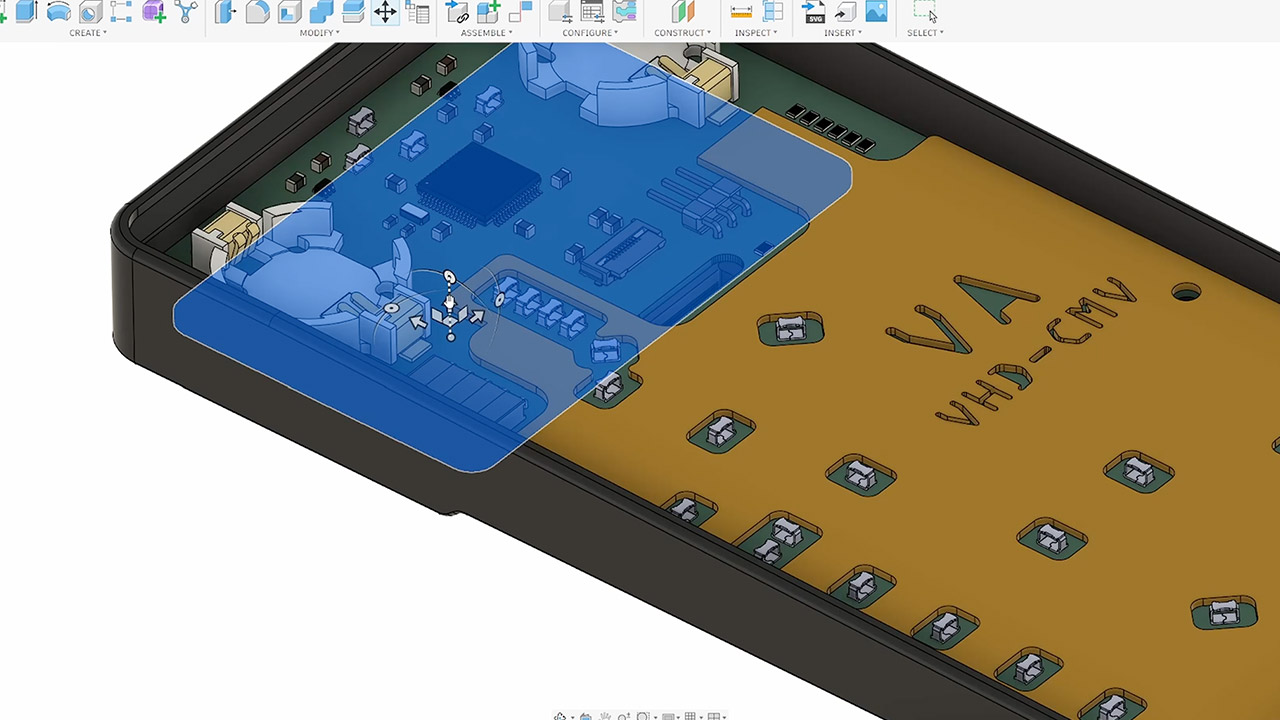Select the Measure tool
The height and width of the screenshot is (720, 1280).
pos(741,12)
